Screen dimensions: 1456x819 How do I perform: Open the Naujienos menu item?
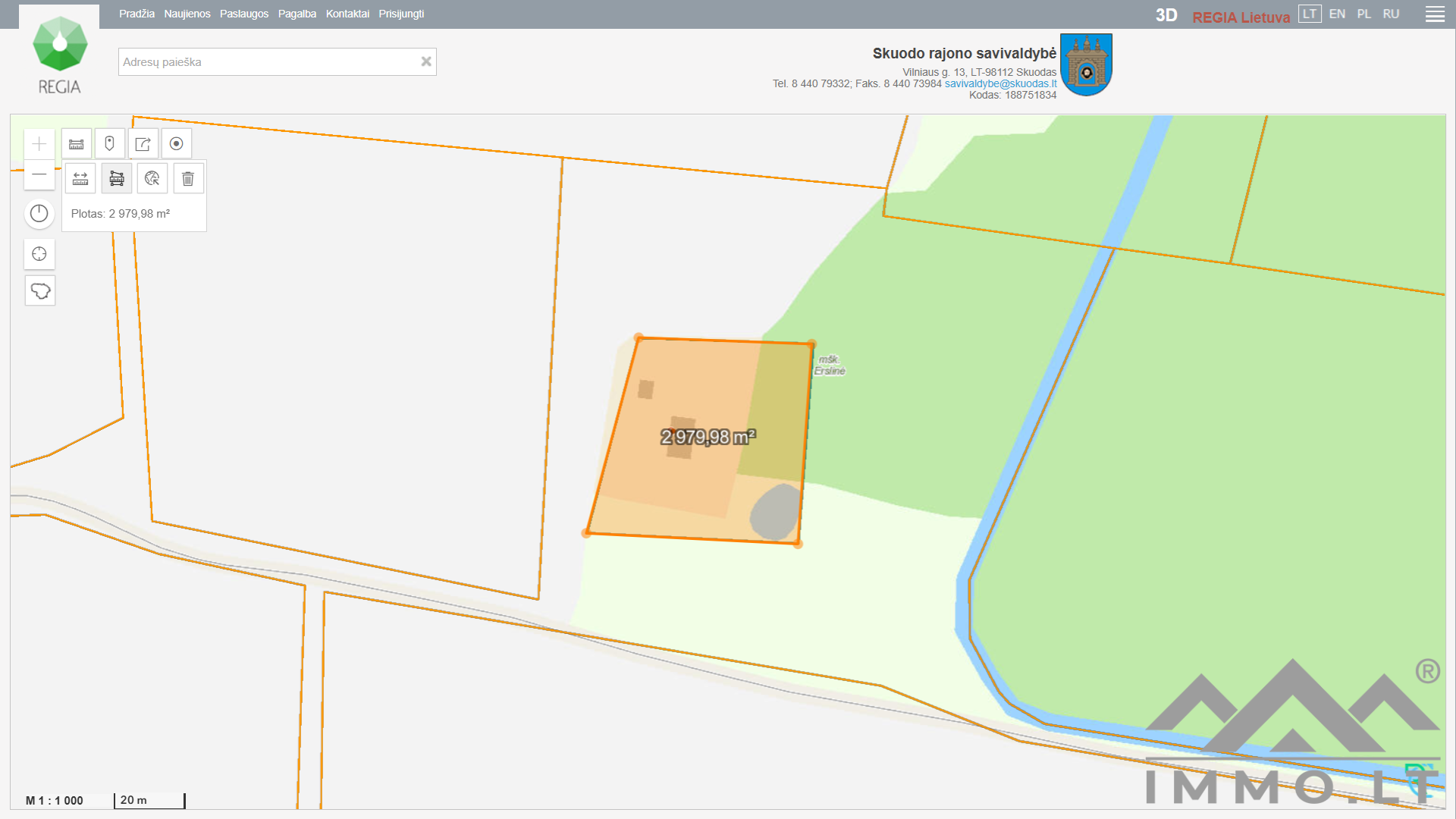(x=187, y=14)
